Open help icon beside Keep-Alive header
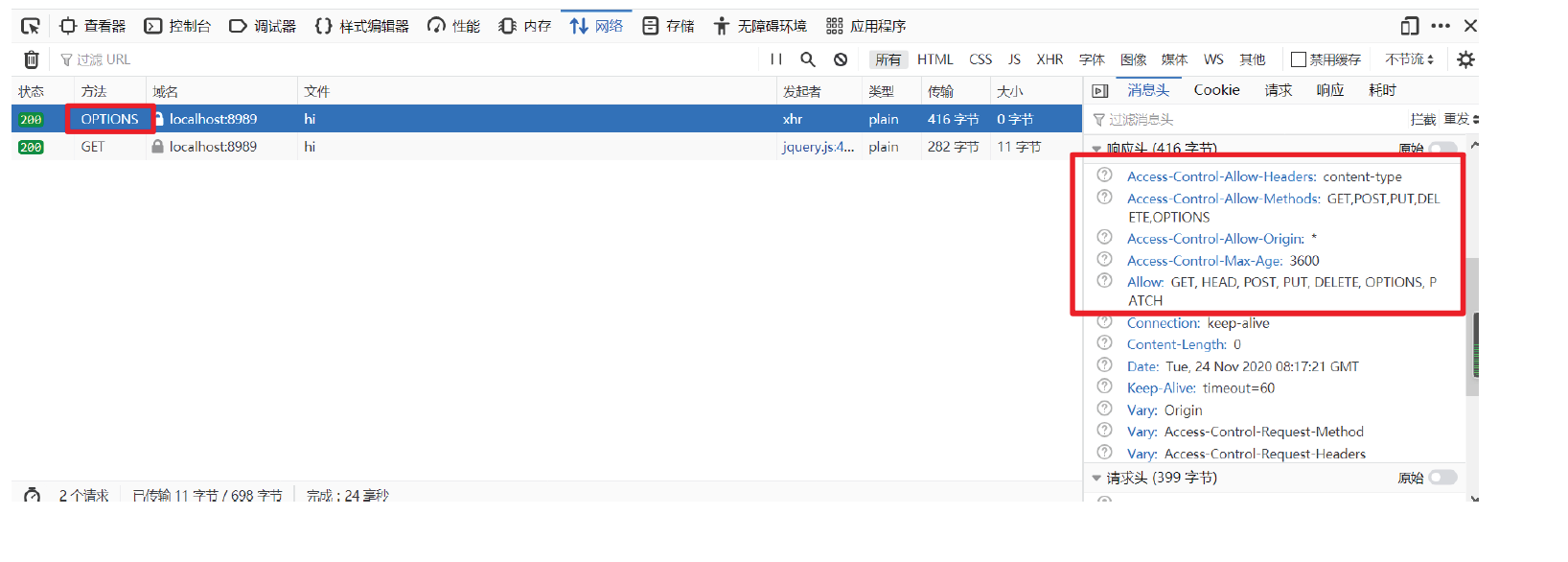This screenshot has height=562, width=1568. point(1105,387)
